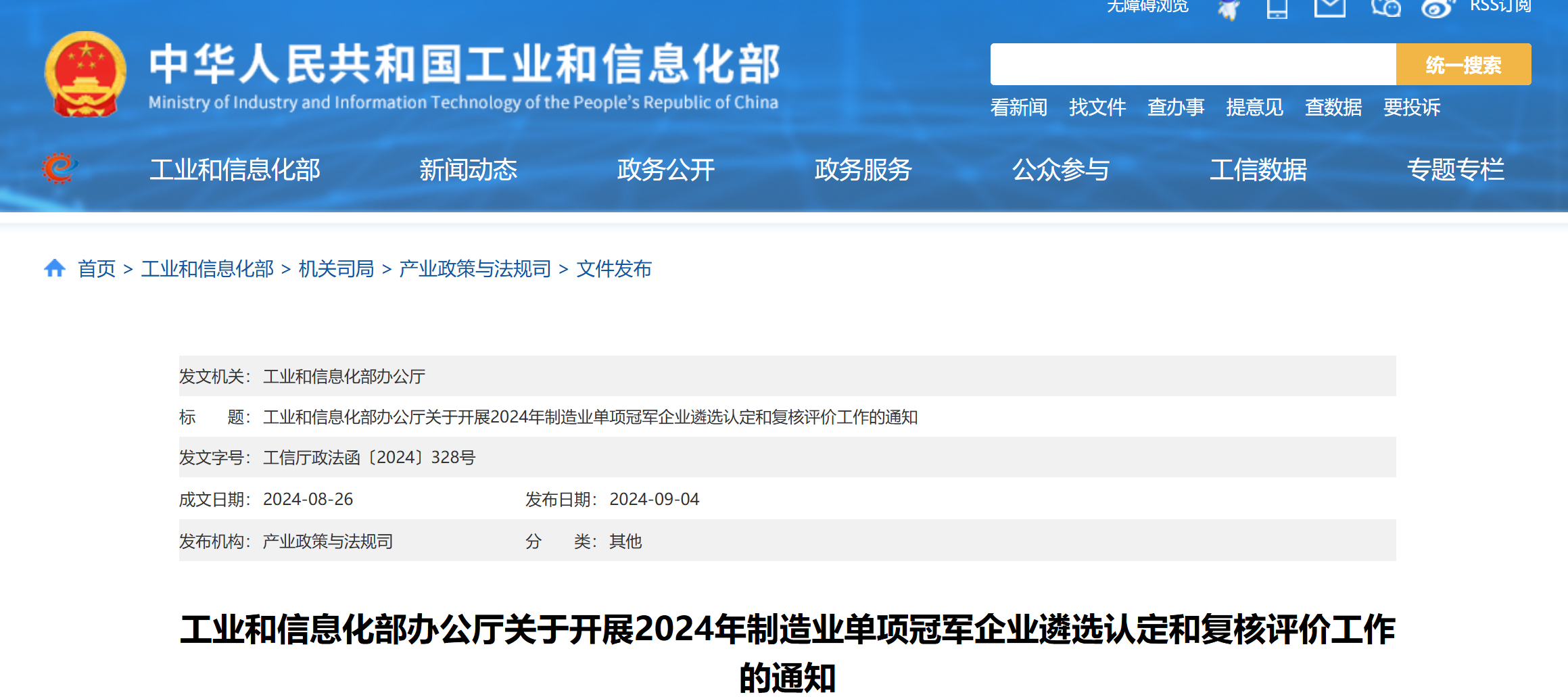The height and width of the screenshot is (697, 1568).
Task: Open the 机关司局 breadcrumb link
Action: pyautogui.click(x=336, y=269)
